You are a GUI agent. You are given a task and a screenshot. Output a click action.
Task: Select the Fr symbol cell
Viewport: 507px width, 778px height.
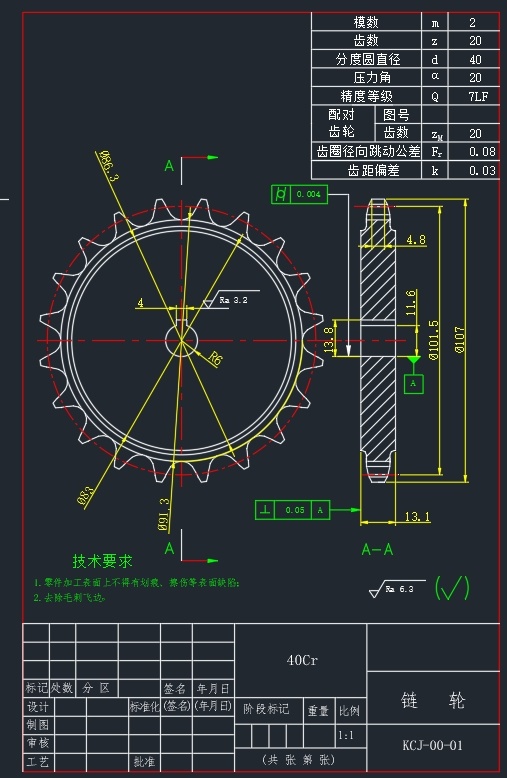click(436, 151)
